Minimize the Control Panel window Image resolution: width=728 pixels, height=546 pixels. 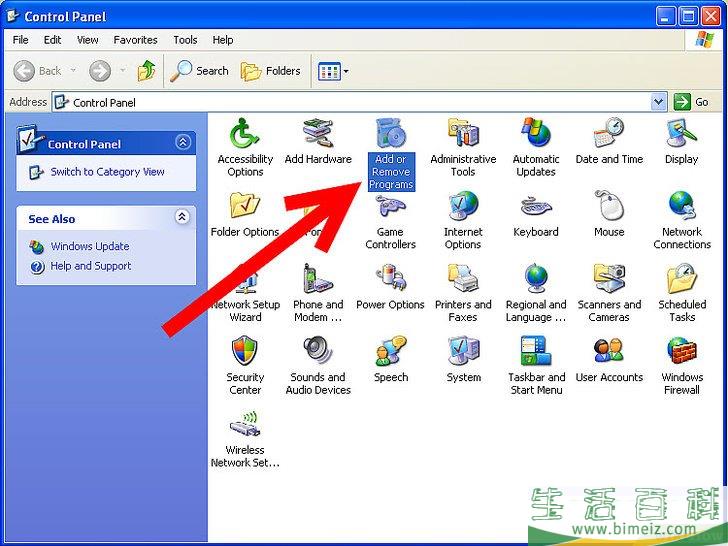pyautogui.click(x=665, y=17)
